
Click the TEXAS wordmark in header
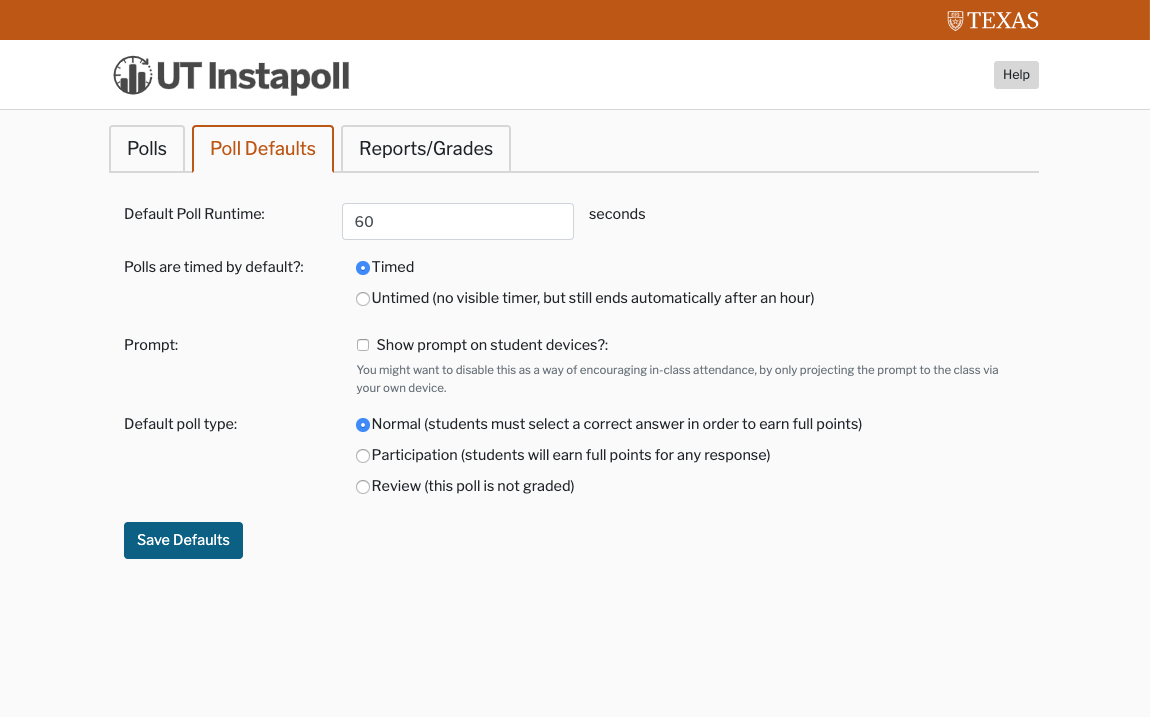coord(1003,20)
